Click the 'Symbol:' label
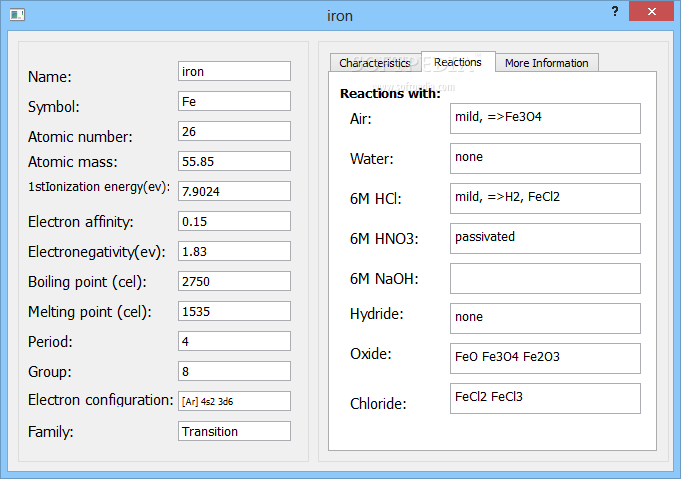The image size is (681, 479). point(54,107)
